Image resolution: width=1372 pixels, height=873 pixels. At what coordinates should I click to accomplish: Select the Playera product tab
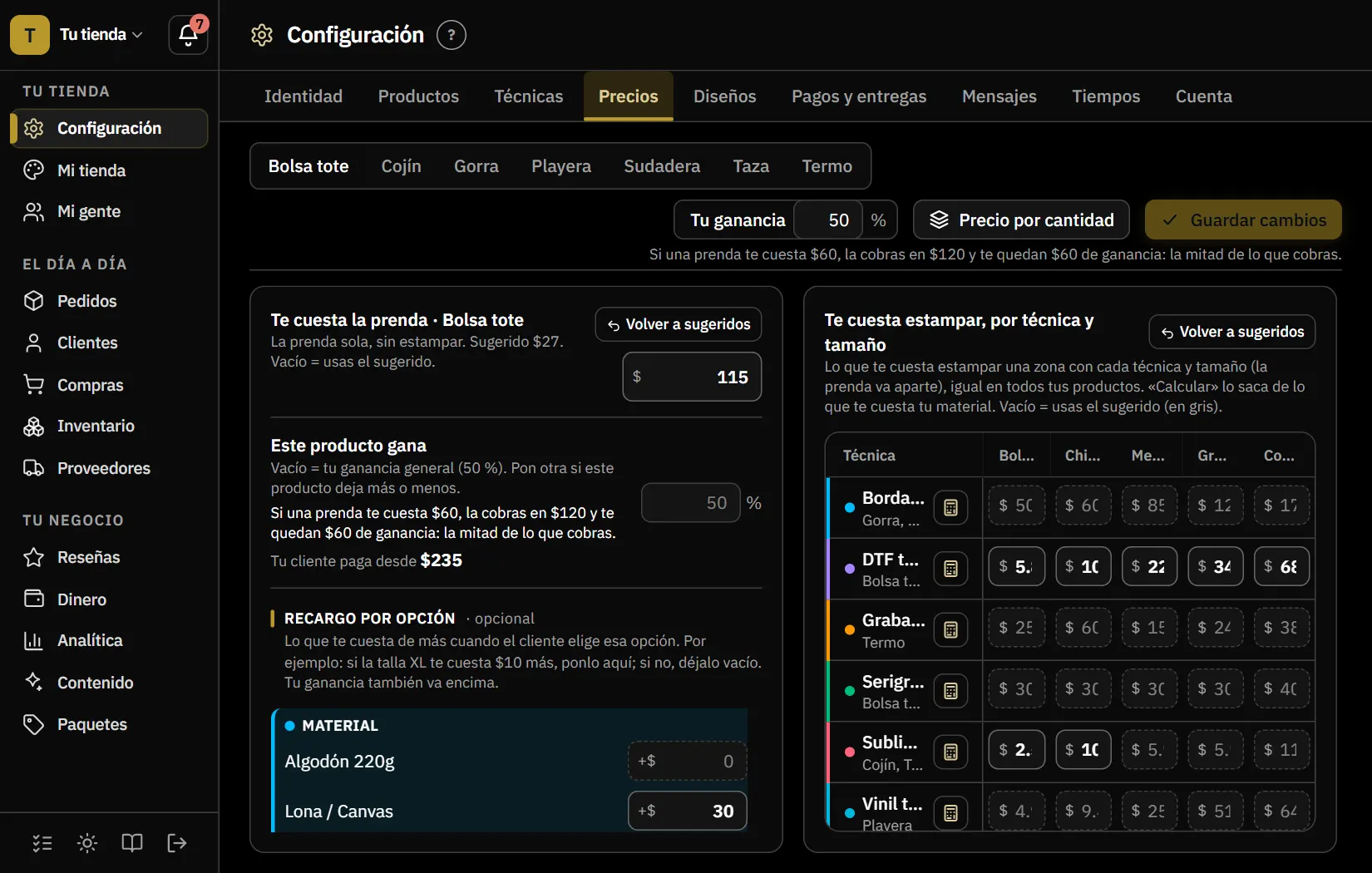(x=561, y=166)
